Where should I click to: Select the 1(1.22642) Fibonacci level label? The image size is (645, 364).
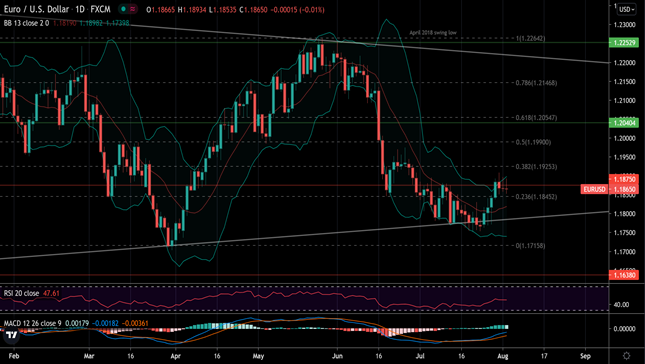(x=531, y=39)
